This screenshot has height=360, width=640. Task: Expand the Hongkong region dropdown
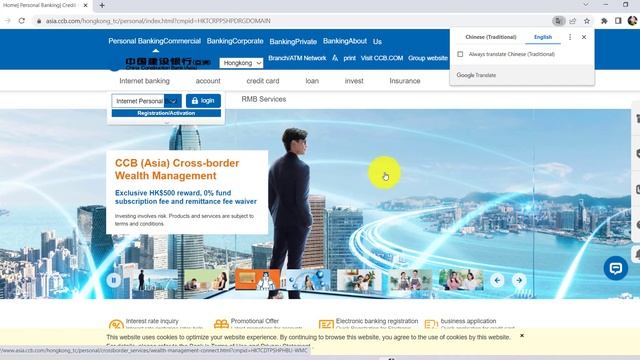[x=241, y=63]
